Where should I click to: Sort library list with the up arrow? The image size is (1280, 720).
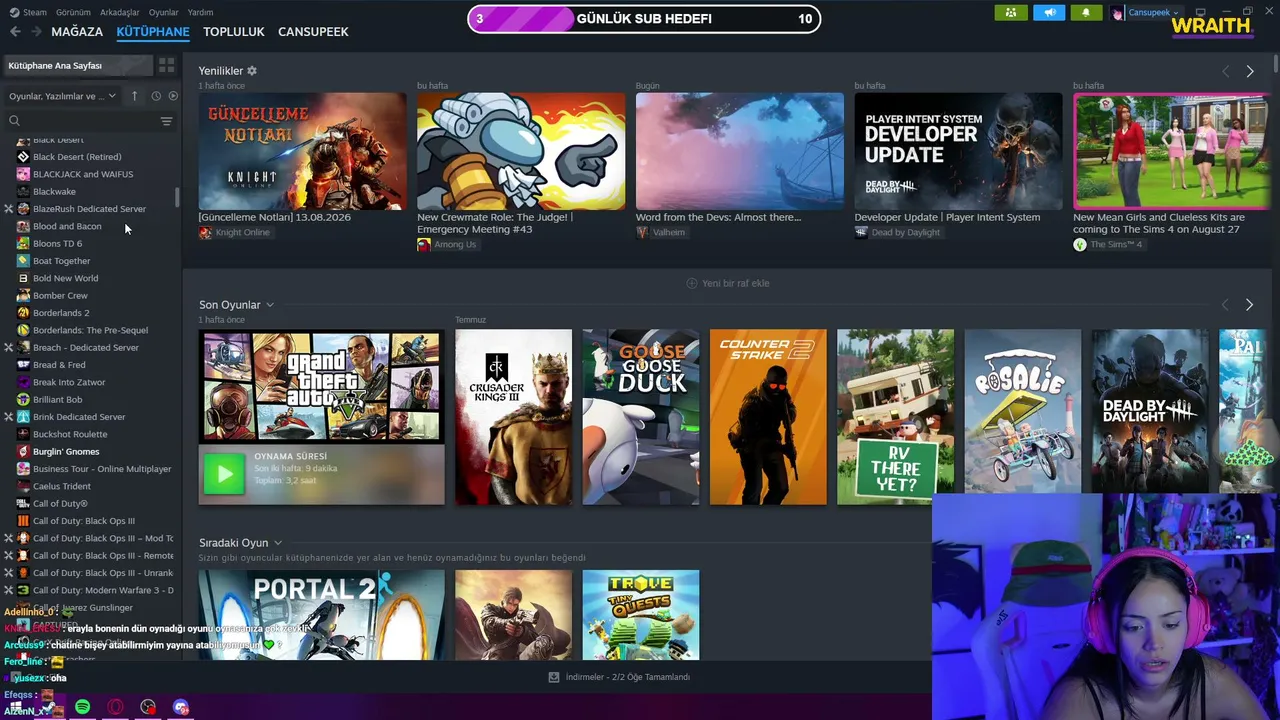[135, 96]
